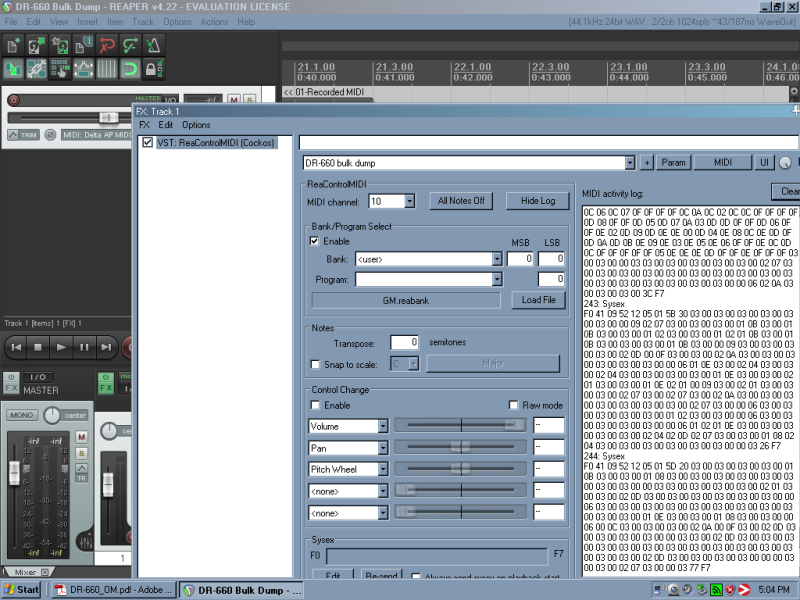Click the Save Project toolbar icon
This screenshot has height=600, width=800.
(x=60, y=45)
